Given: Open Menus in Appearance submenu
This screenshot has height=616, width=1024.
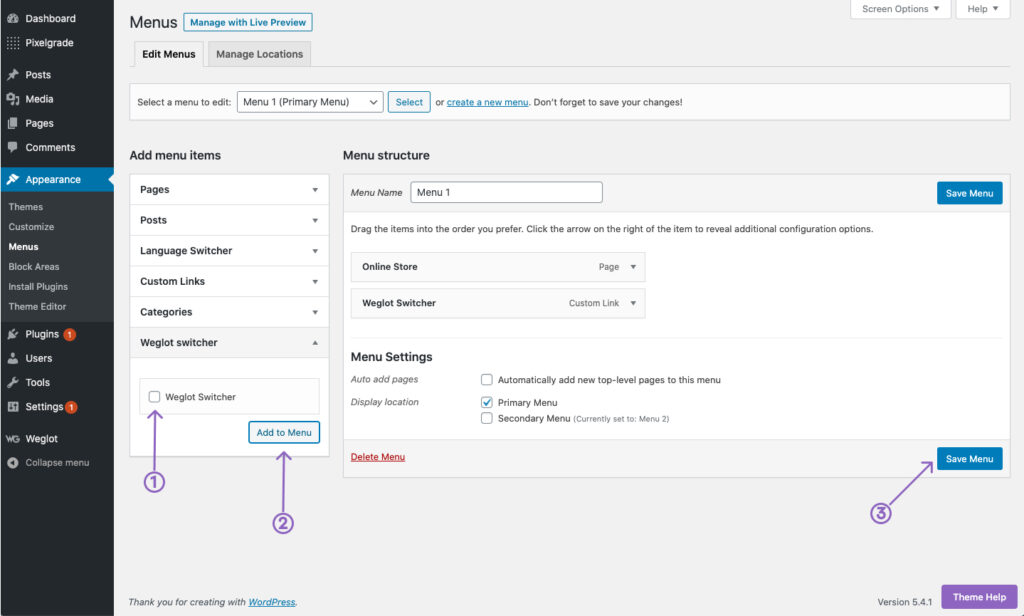Looking at the screenshot, I should [24, 246].
